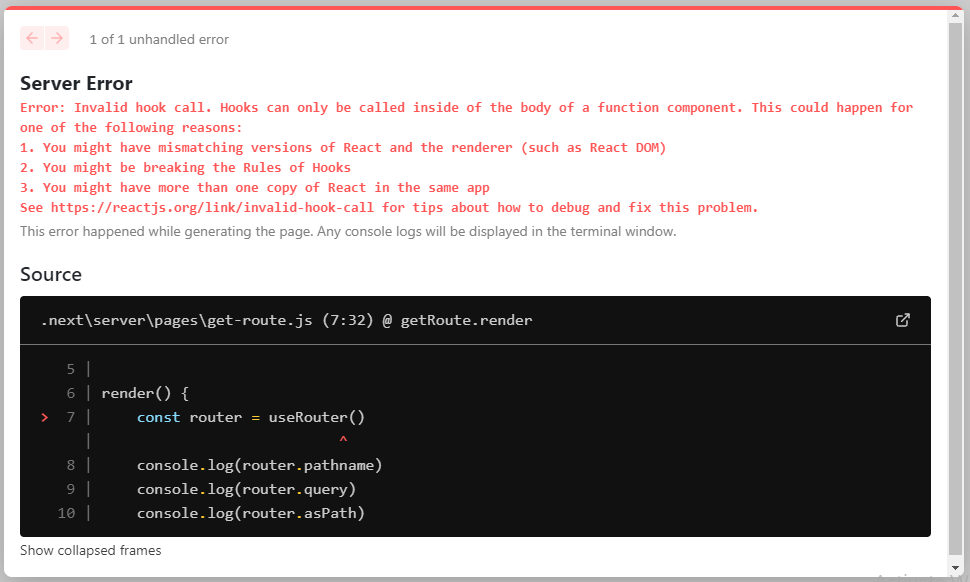This screenshot has width=970, height=582.
Task: Click the "1 of 1 unhandled error" counter
Action: pos(159,40)
